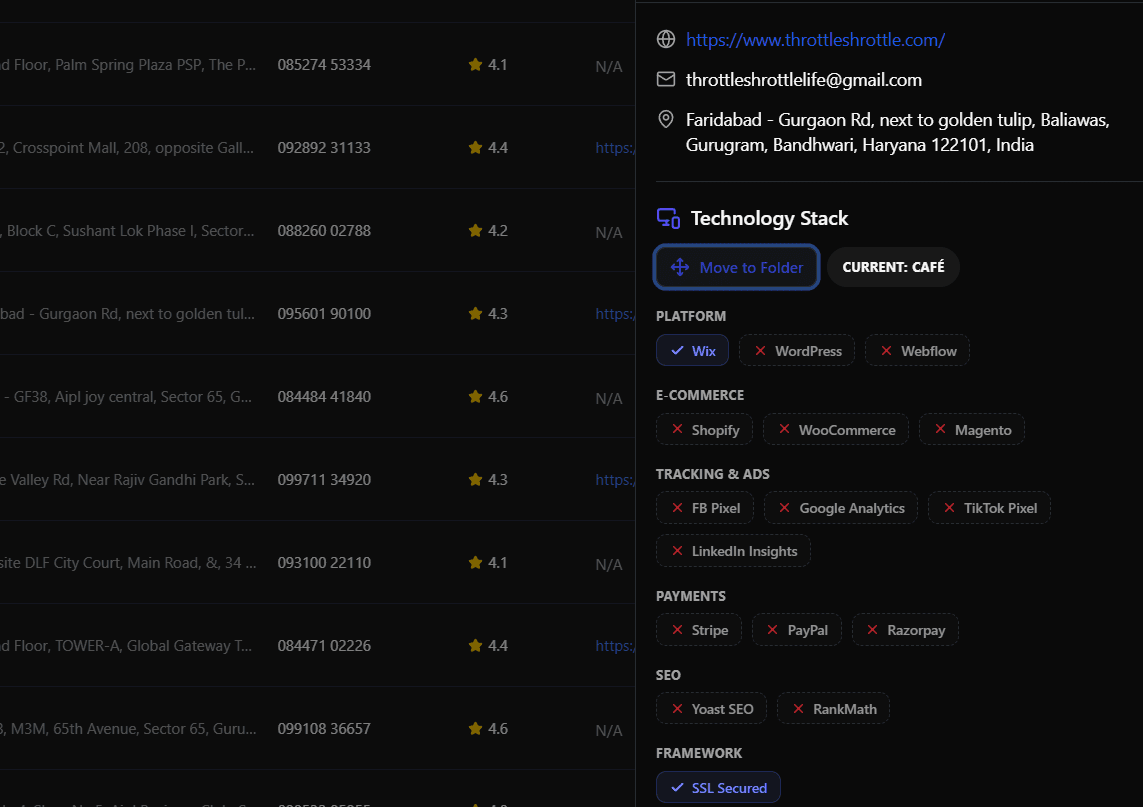
Task: Click the star icon in the 092892 31133 row
Action: click(x=475, y=147)
